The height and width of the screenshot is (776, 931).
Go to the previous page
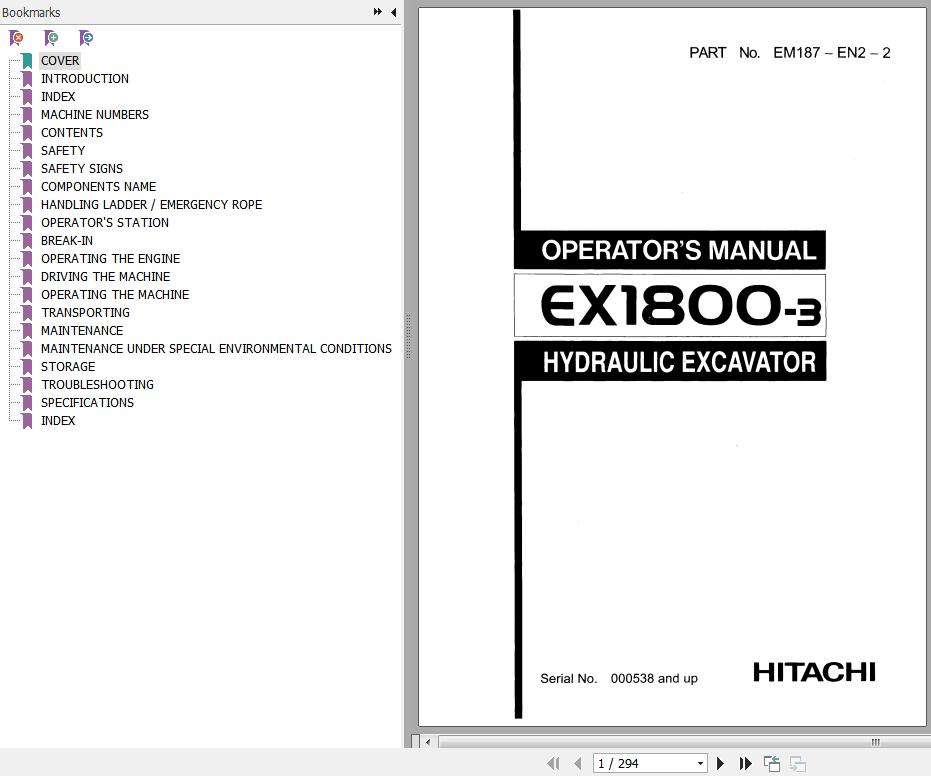click(578, 763)
